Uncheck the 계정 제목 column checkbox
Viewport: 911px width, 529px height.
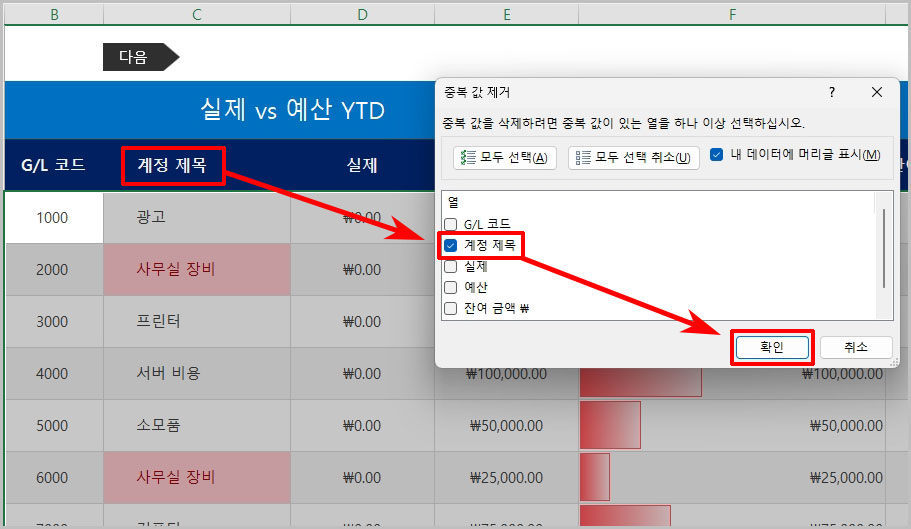click(x=450, y=245)
